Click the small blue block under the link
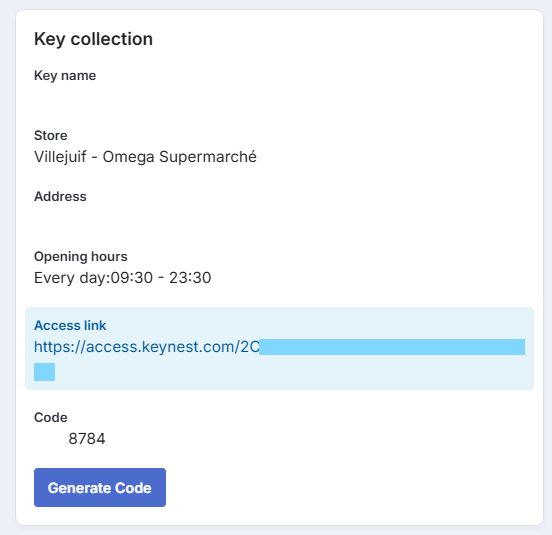Viewport: 552px width, 535px height. pyautogui.click(x=44, y=372)
